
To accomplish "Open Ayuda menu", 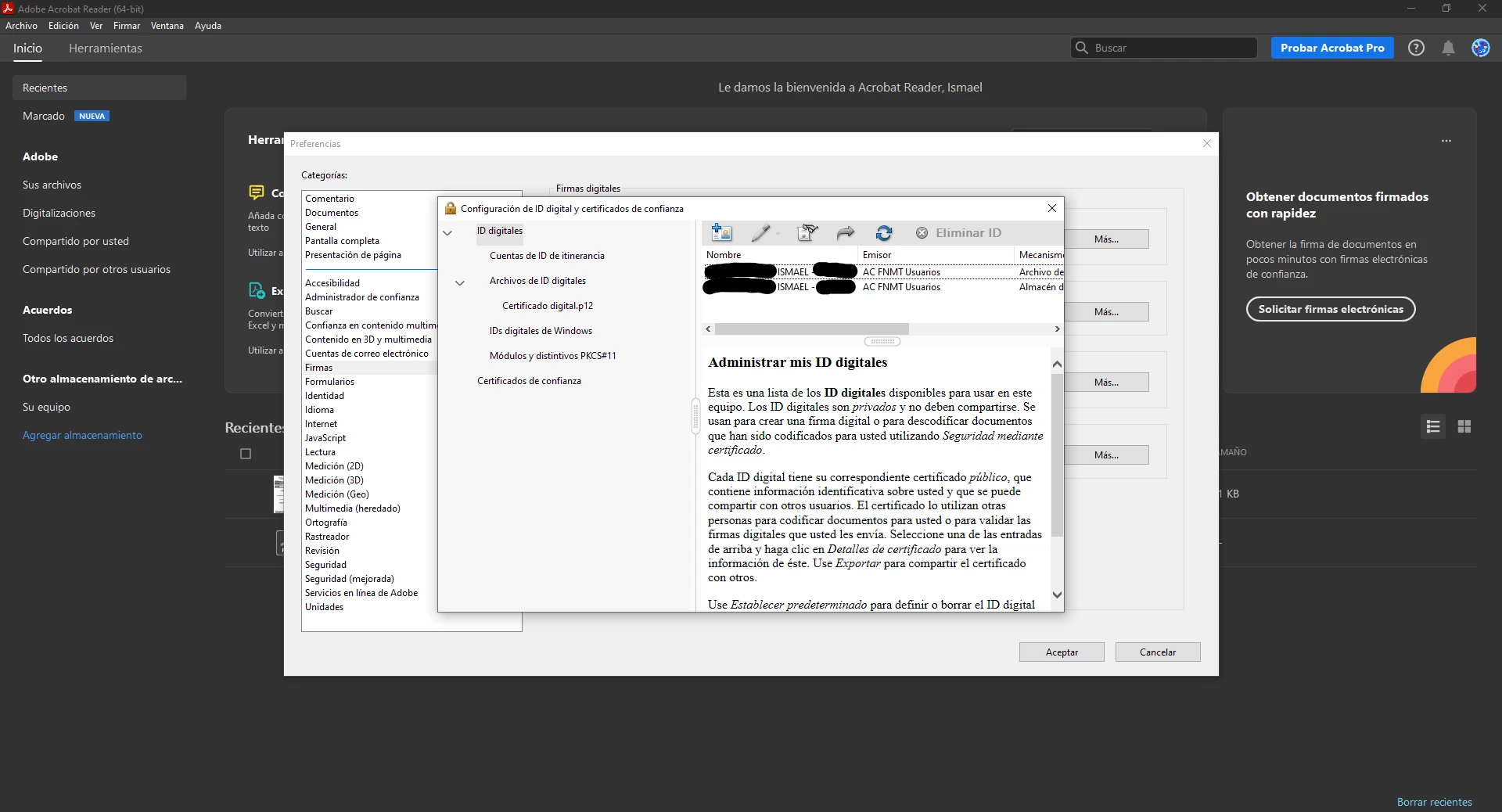I will point(208,26).
